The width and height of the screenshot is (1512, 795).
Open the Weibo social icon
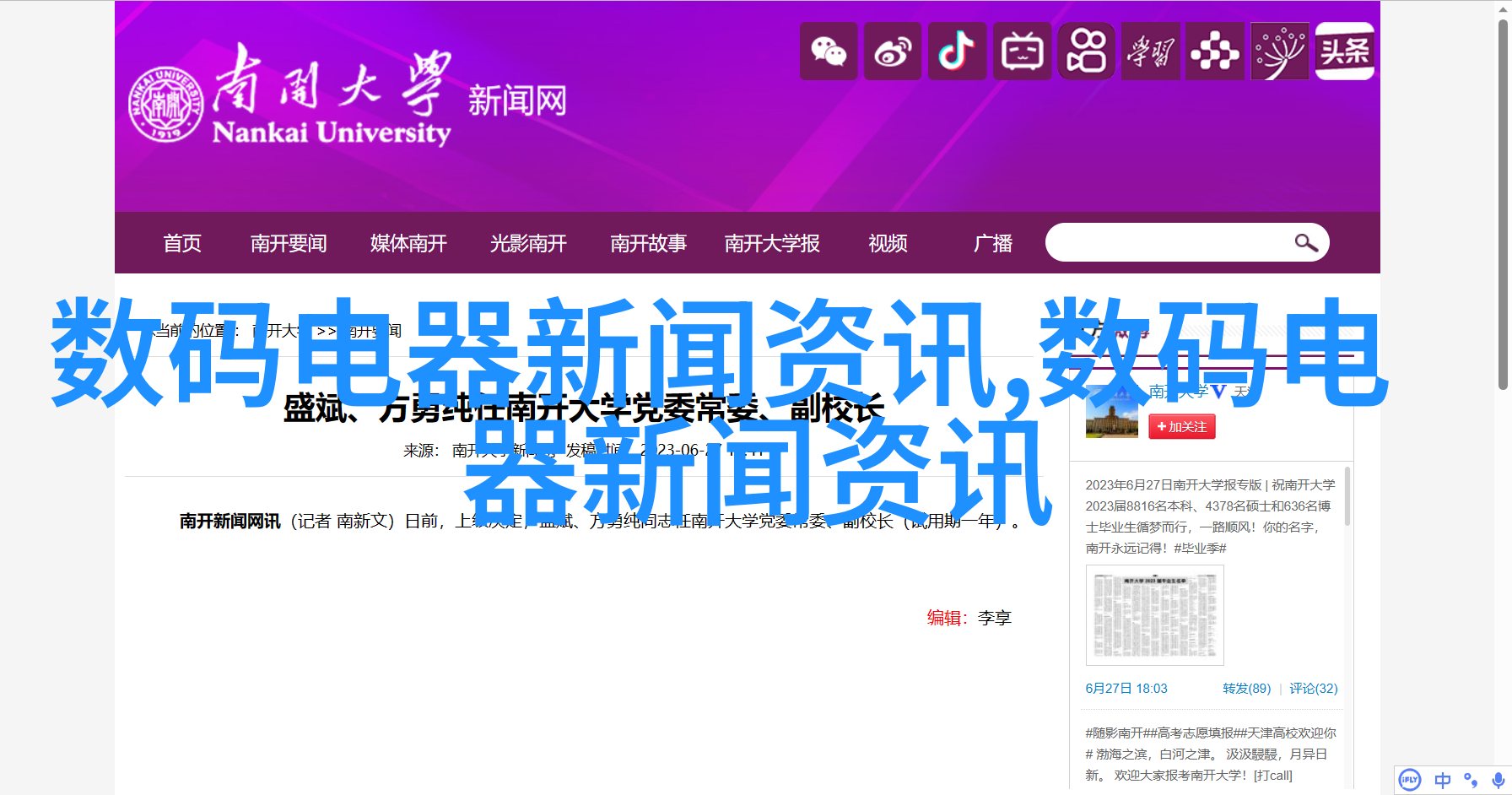893,51
